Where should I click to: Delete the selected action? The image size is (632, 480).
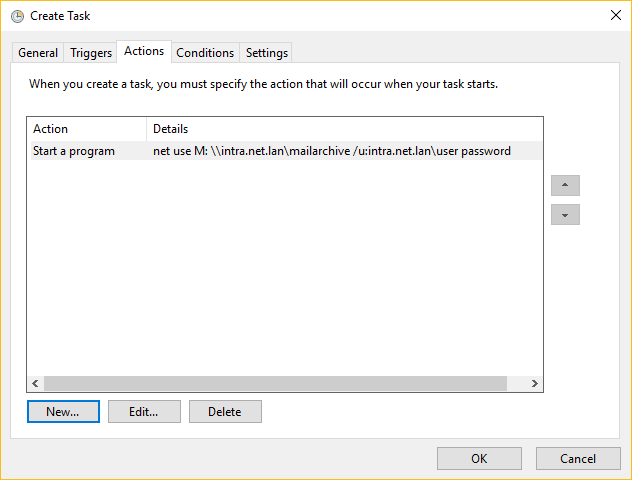coord(225,411)
